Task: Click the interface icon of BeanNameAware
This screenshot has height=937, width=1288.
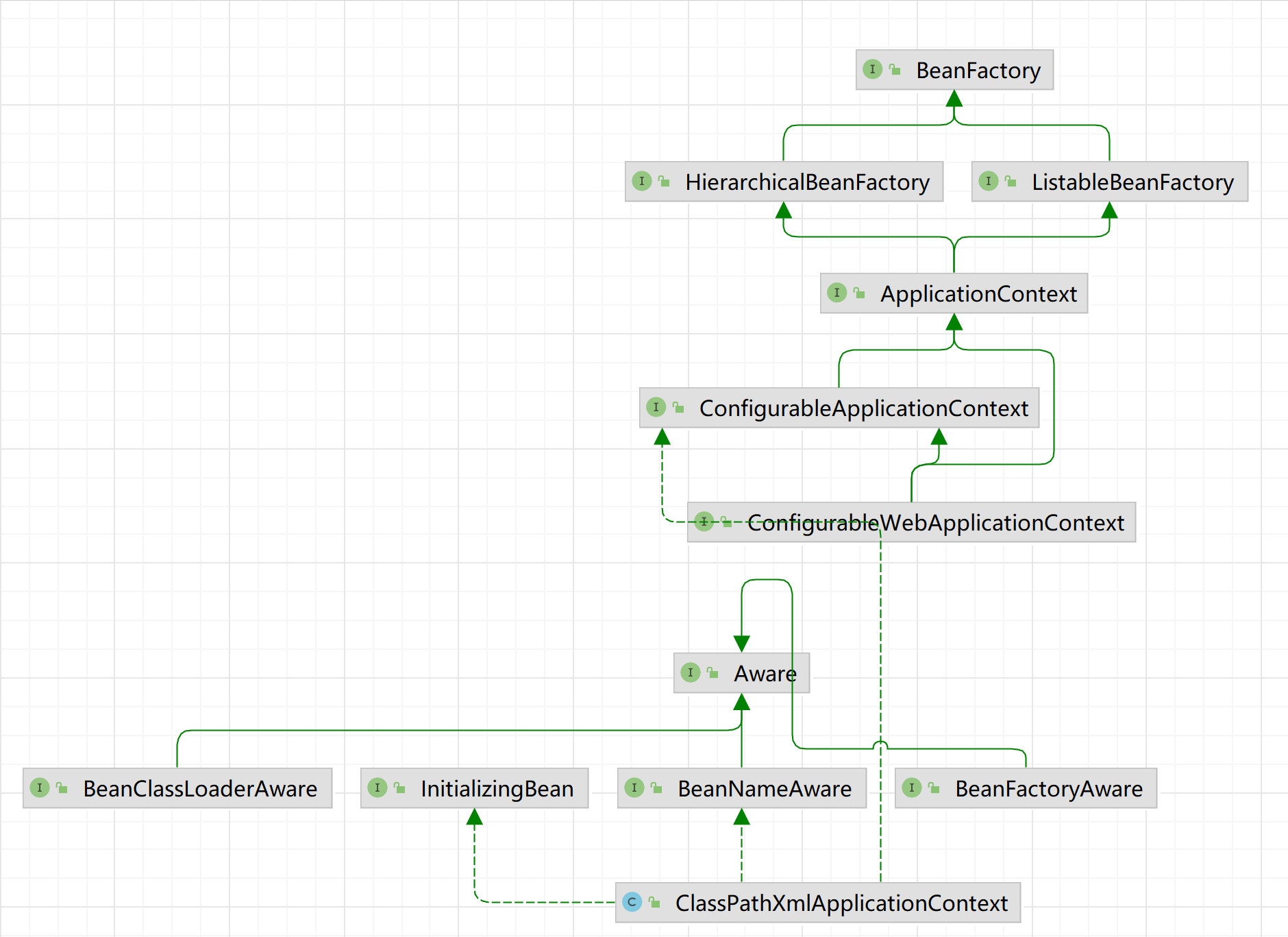Action: [x=634, y=788]
